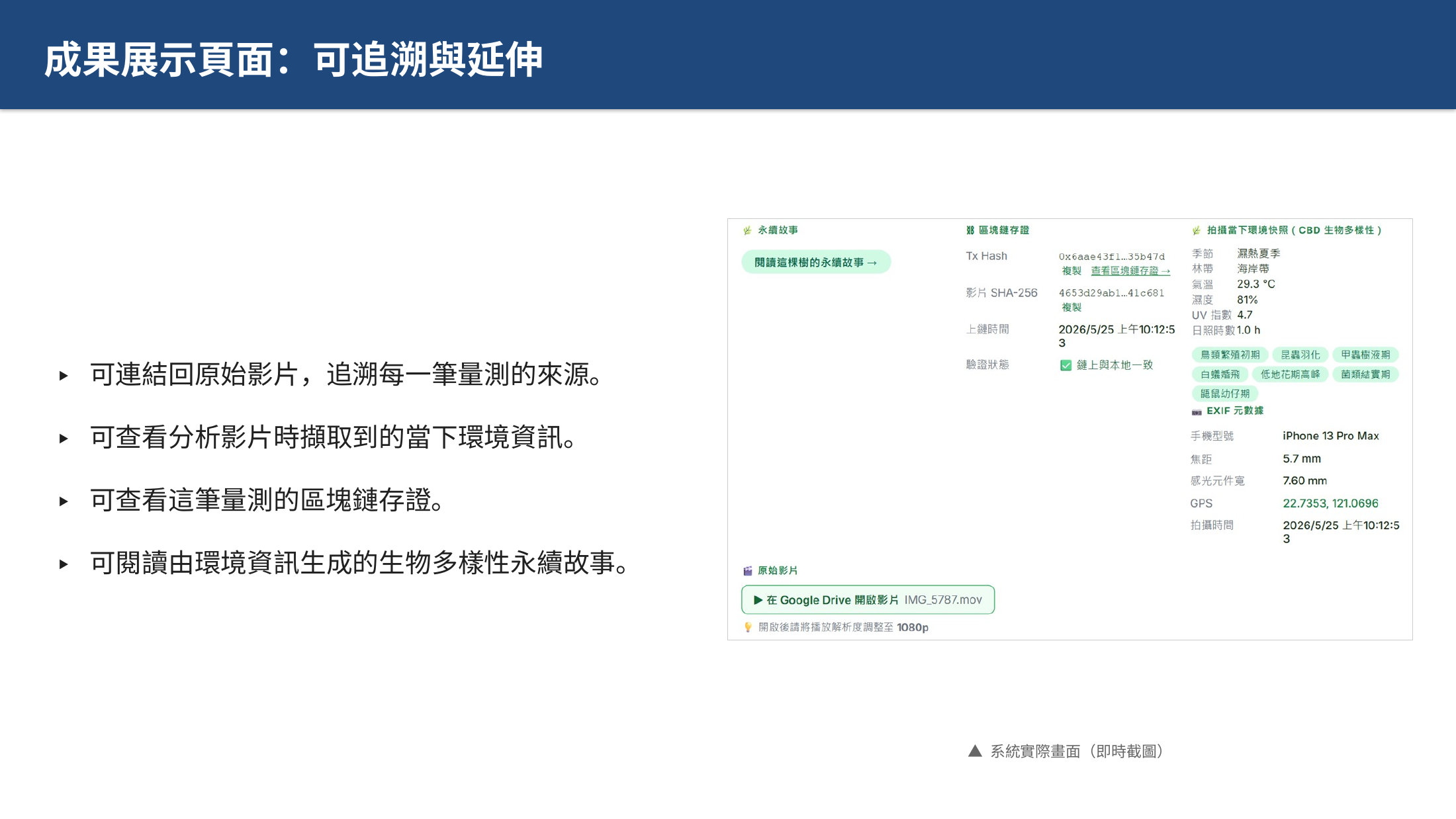The width and height of the screenshot is (1456, 819).
Task: Click the 日照時數 value 1.0 h
Action: (1249, 330)
